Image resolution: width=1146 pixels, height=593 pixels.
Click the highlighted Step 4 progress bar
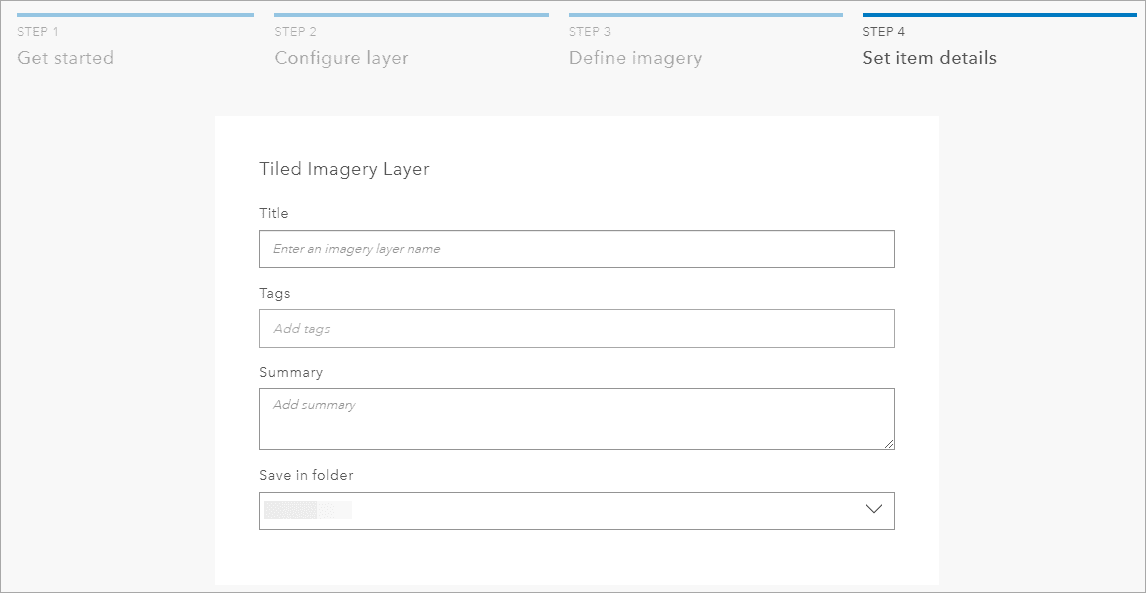point(1000,15)
